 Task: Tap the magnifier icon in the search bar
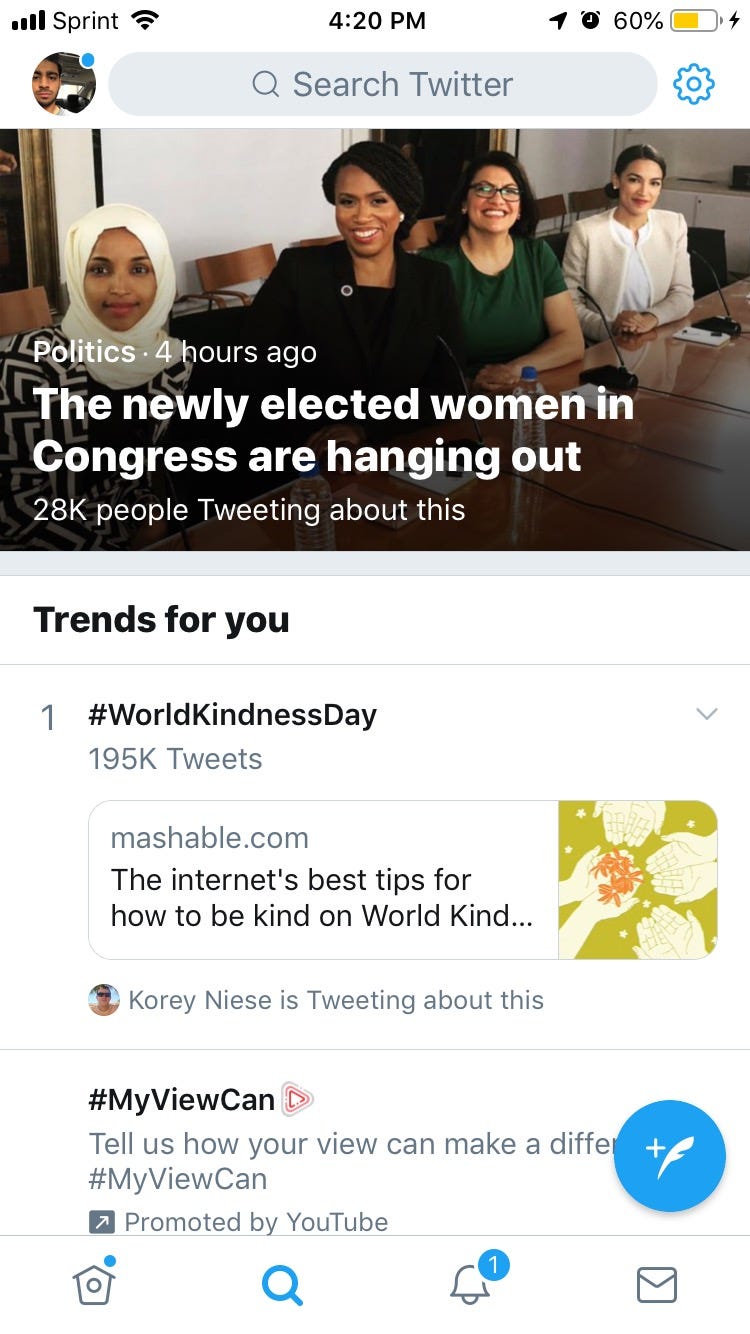(266, 84)
